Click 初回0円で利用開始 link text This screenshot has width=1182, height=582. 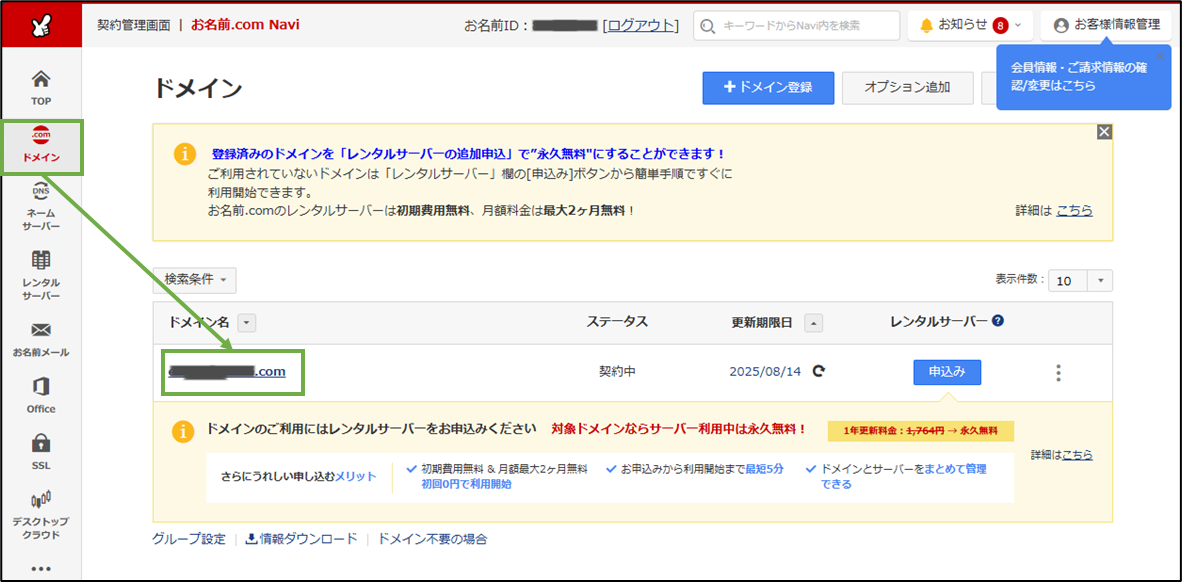[467, 484]
